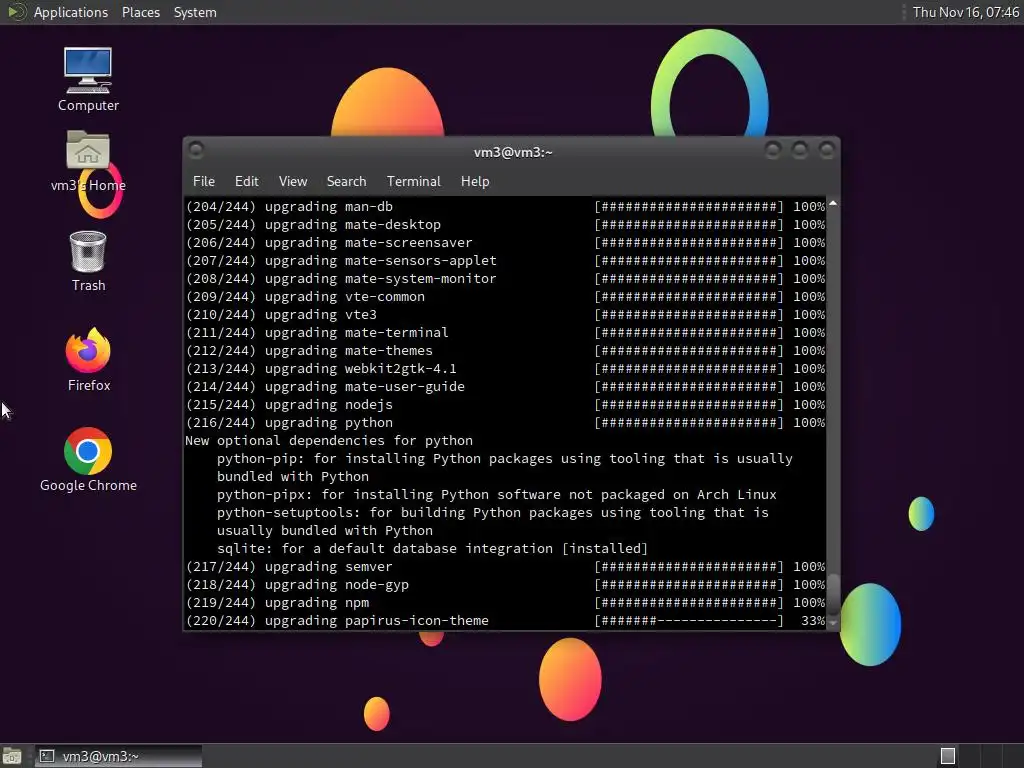Image resolution: width=1024 pixels, height=768 pixels.
Task: Click the line 'upgrading mate-user-guide'
Action: tap(505, 387)
